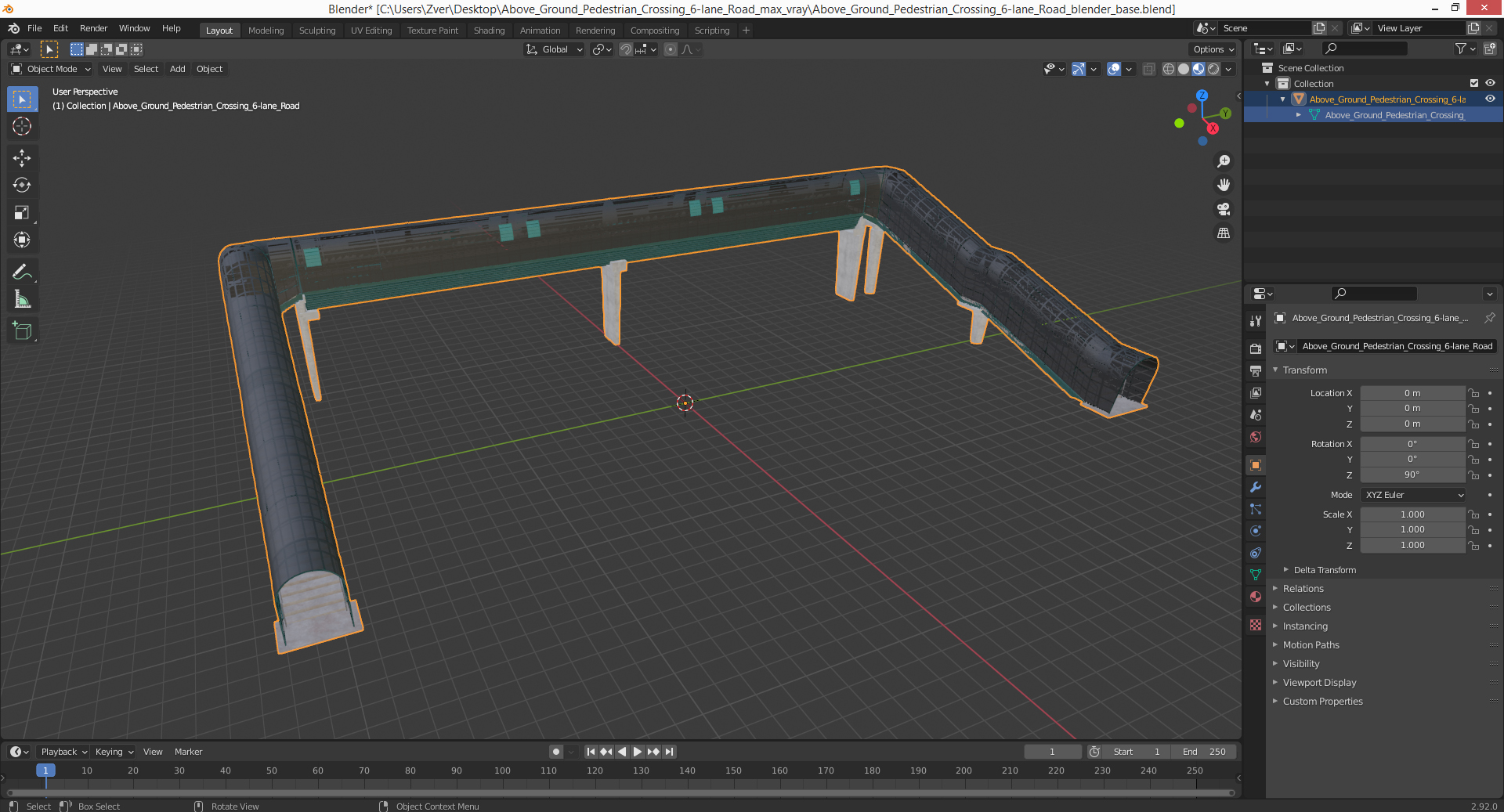The height and width of the screenshot is (812, 1504).
Task: Select the Rotate tool
Action: (x=22, y=186)
